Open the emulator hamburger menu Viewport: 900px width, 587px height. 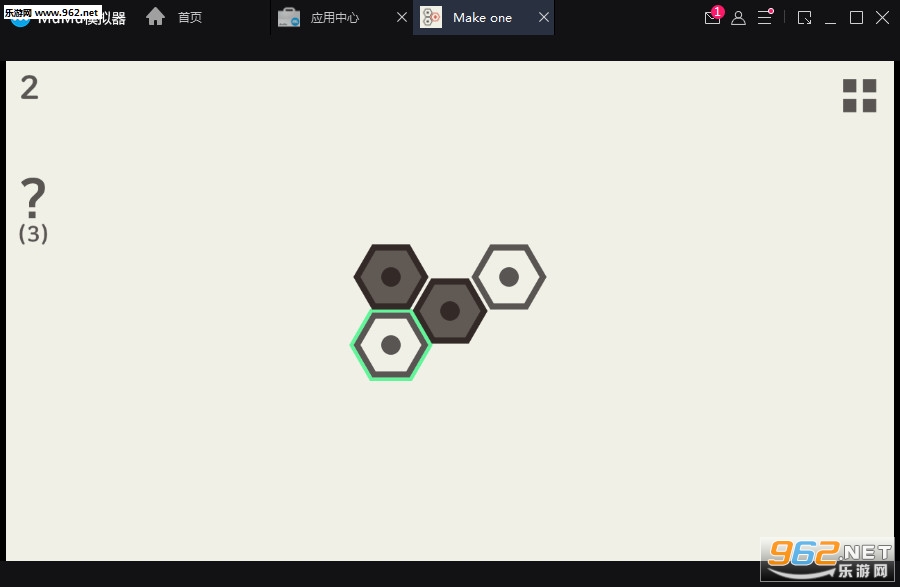[765, 17]
